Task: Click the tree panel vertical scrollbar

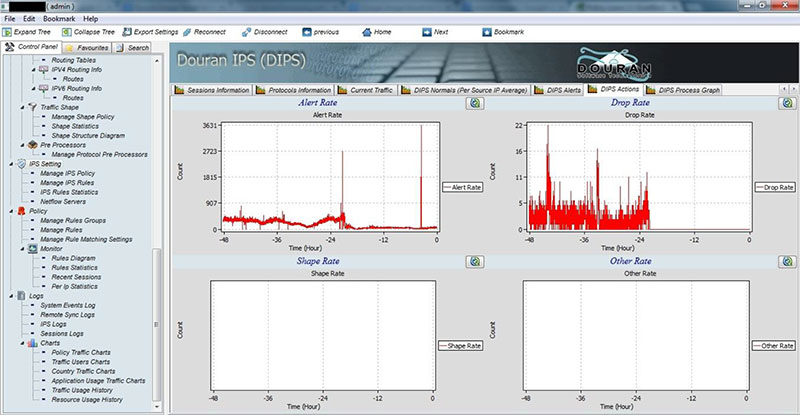Action: (x=156, y=324)
